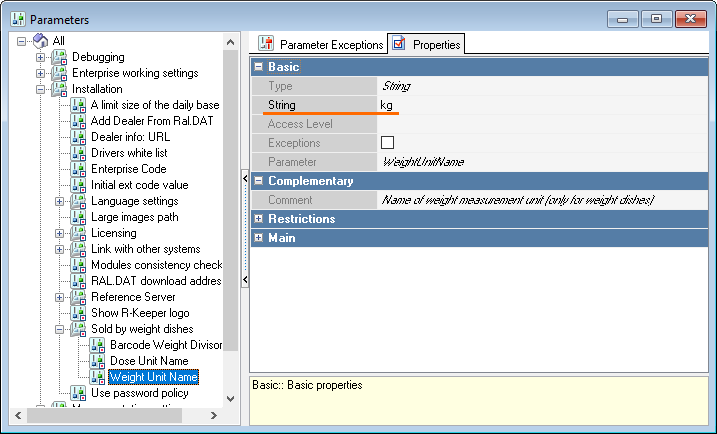The height and width of the screenshot is (434, 717).
Task: Select the Properties tab
Action: (x=427, y=45)
